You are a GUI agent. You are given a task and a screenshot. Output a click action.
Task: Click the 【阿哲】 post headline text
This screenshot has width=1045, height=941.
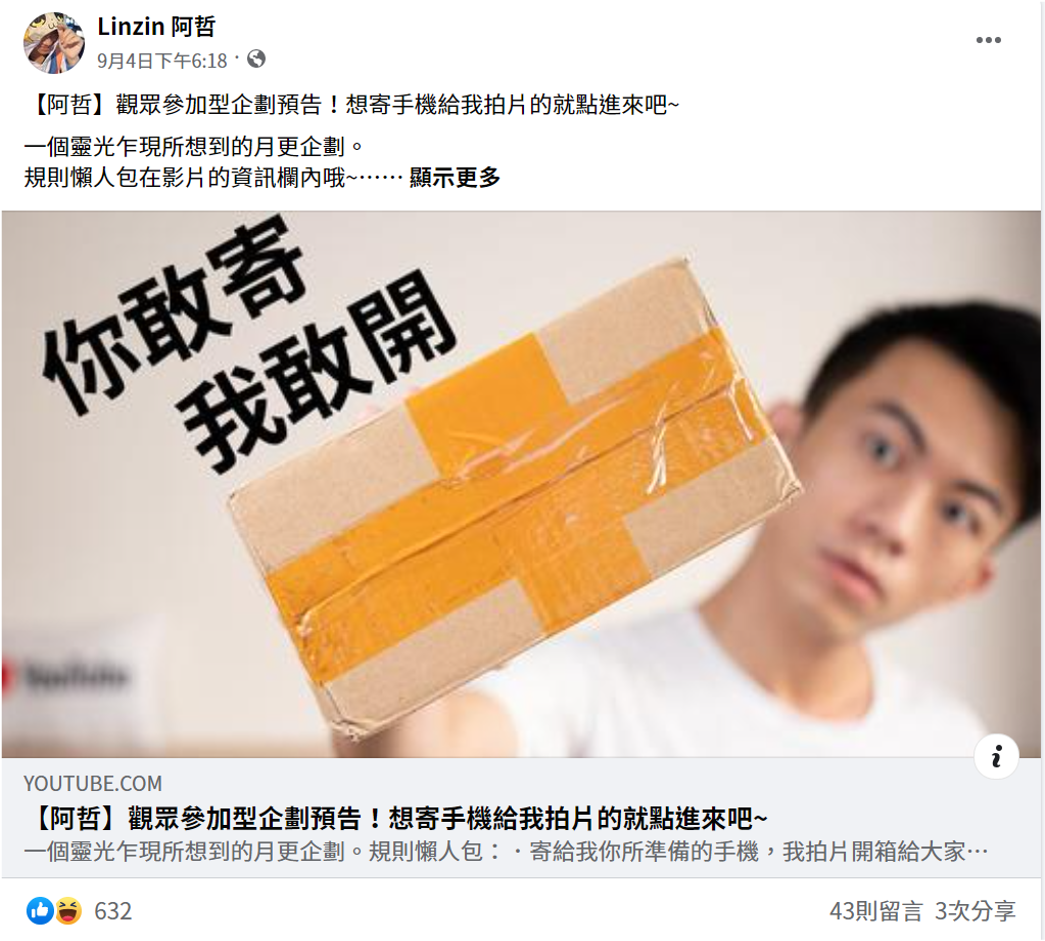coord(351,105)
